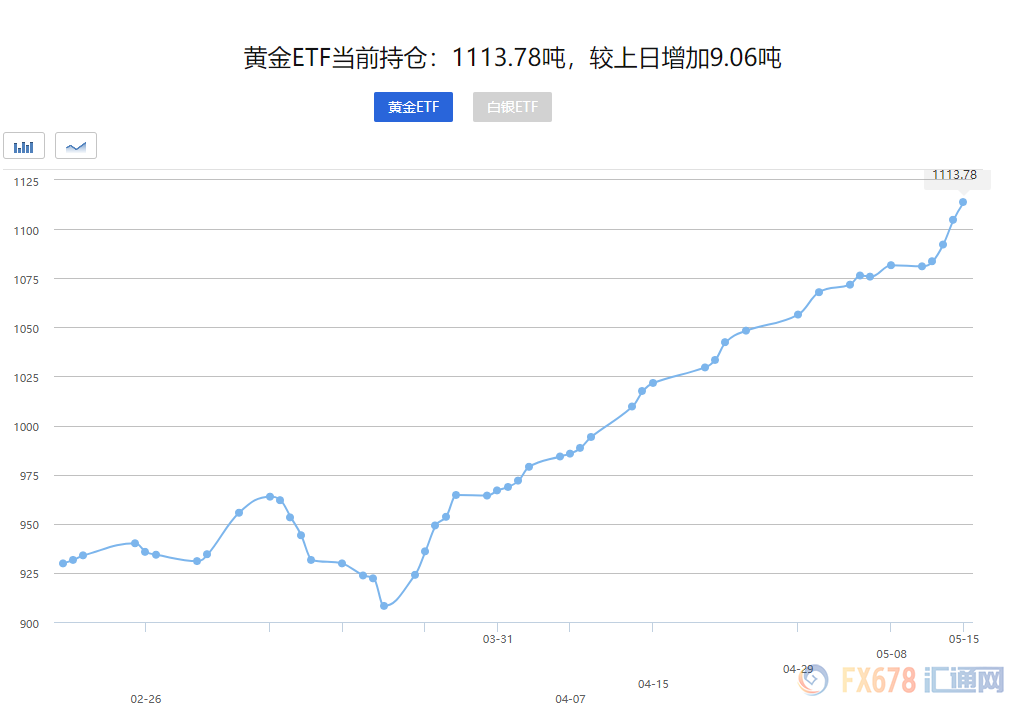Click the 05-15 date axis label

[x=963, y=638]
